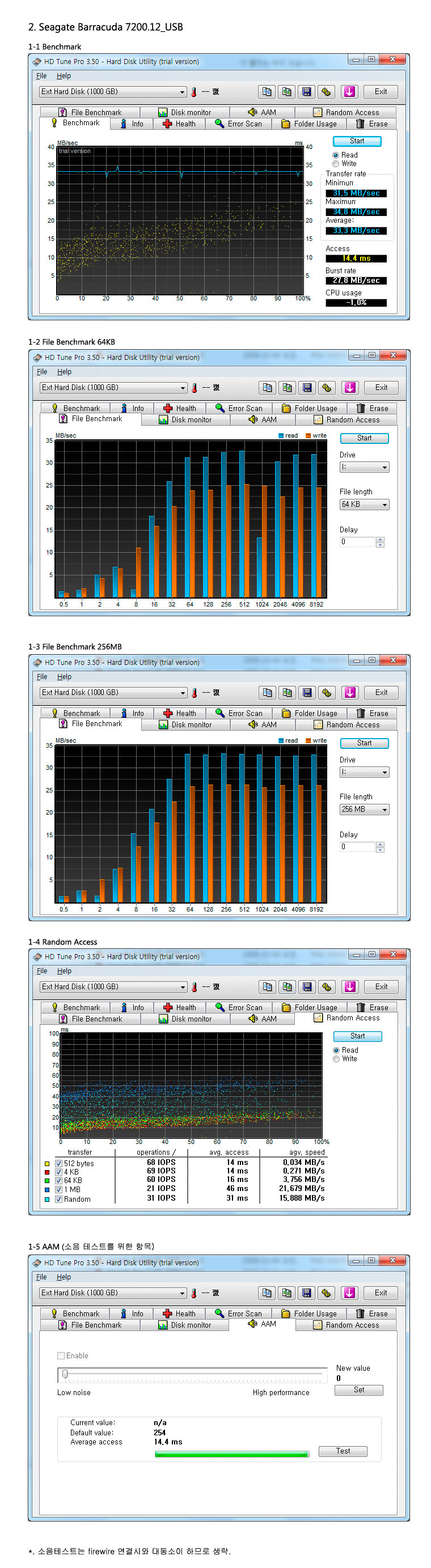Screen dimensions: 431x1568
Task: Open disk selector dropdown in AAM window
Action: (x=113, y=1293)
